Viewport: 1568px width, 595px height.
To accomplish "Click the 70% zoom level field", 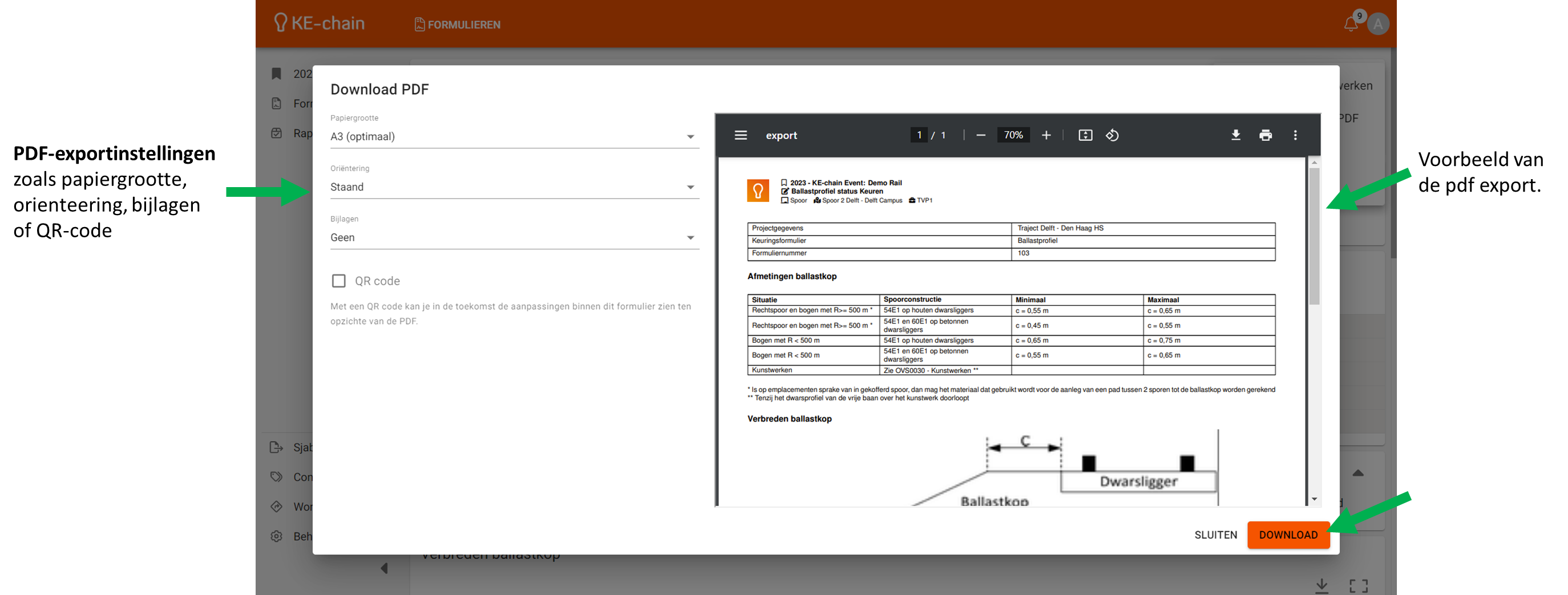I will [1013, 135].
